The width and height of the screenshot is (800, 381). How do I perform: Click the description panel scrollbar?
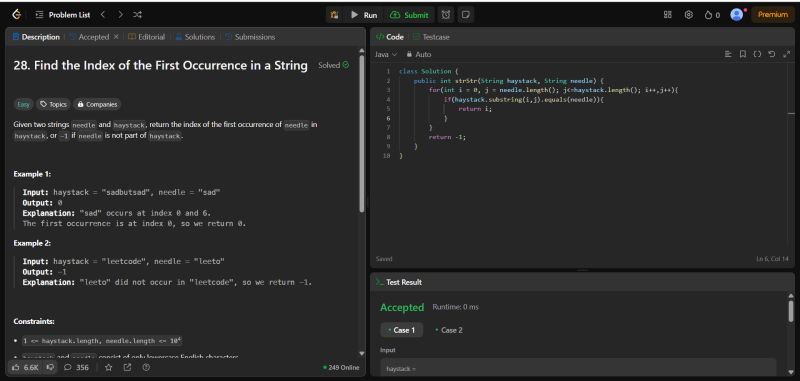tap(362, 134)
